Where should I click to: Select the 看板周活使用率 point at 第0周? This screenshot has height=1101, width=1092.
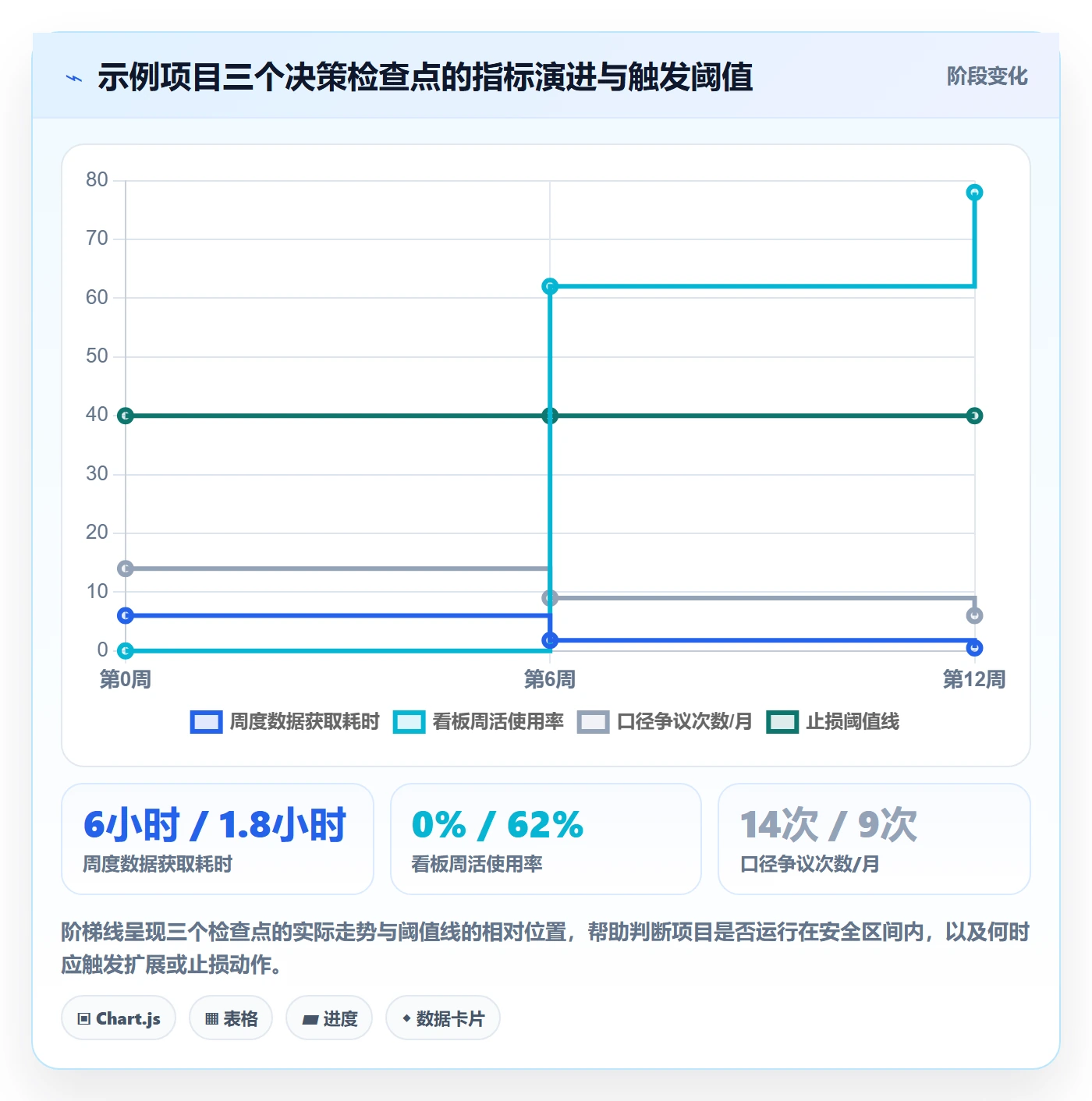126,650
